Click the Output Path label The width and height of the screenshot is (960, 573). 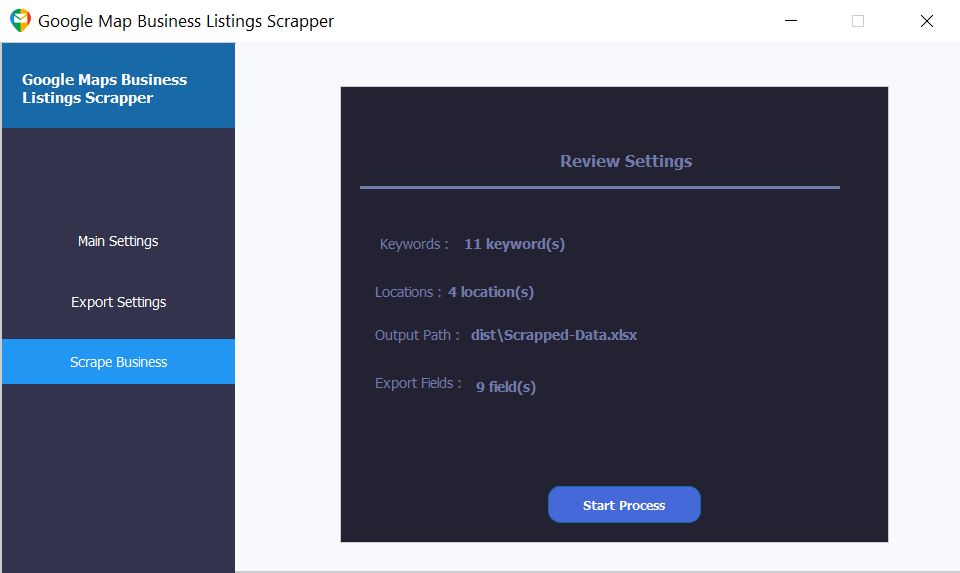(417, 335)
